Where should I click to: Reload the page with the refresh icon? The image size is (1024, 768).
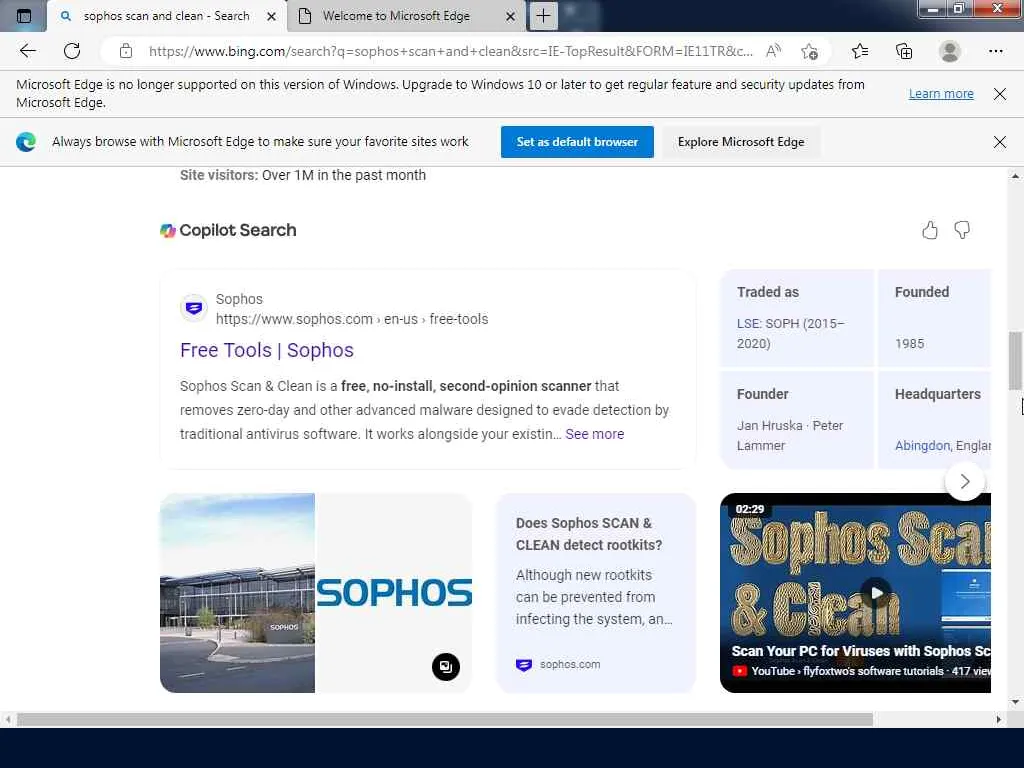pos(72,51)
